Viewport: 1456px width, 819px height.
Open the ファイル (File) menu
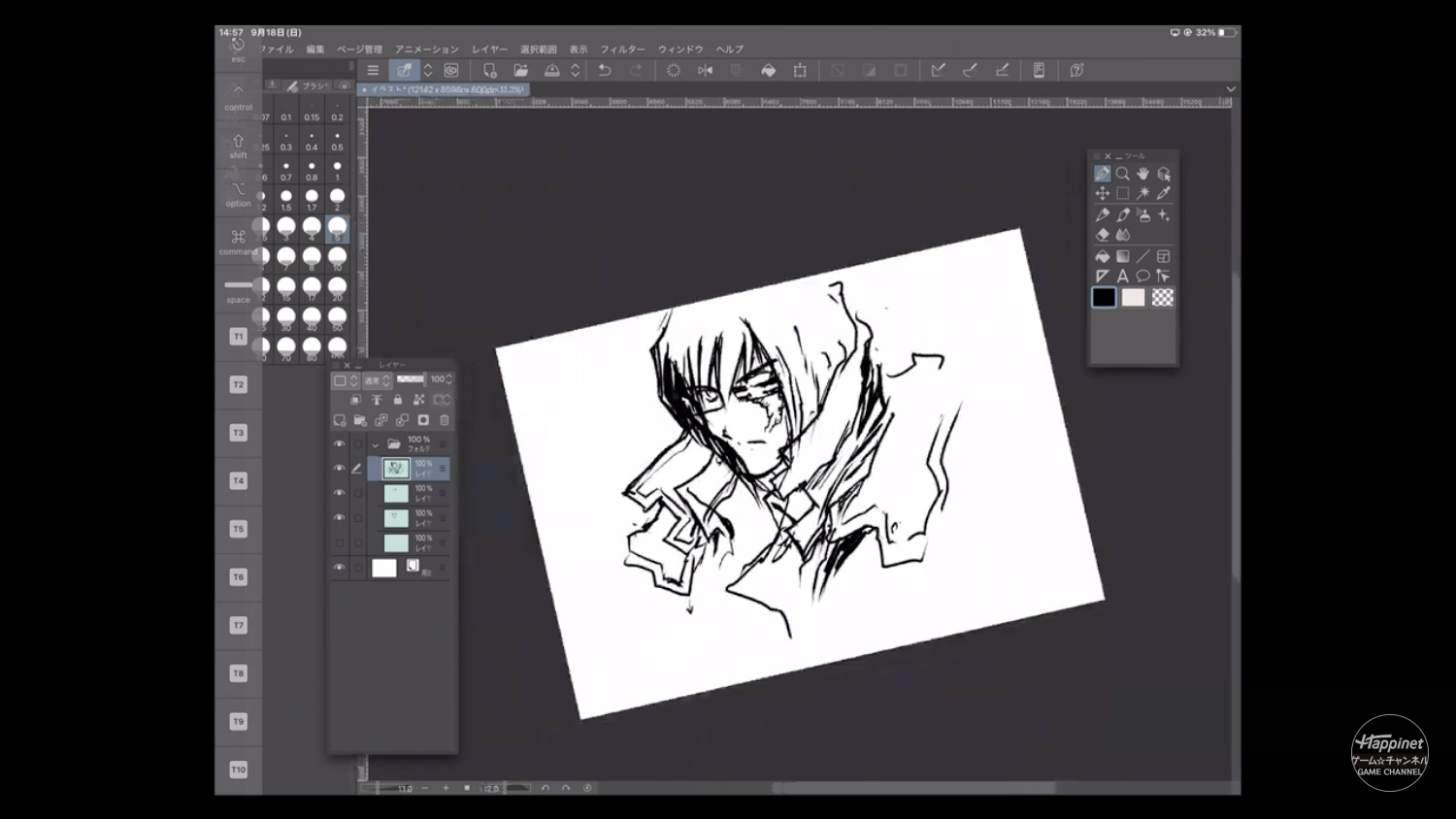pos(277,49)
